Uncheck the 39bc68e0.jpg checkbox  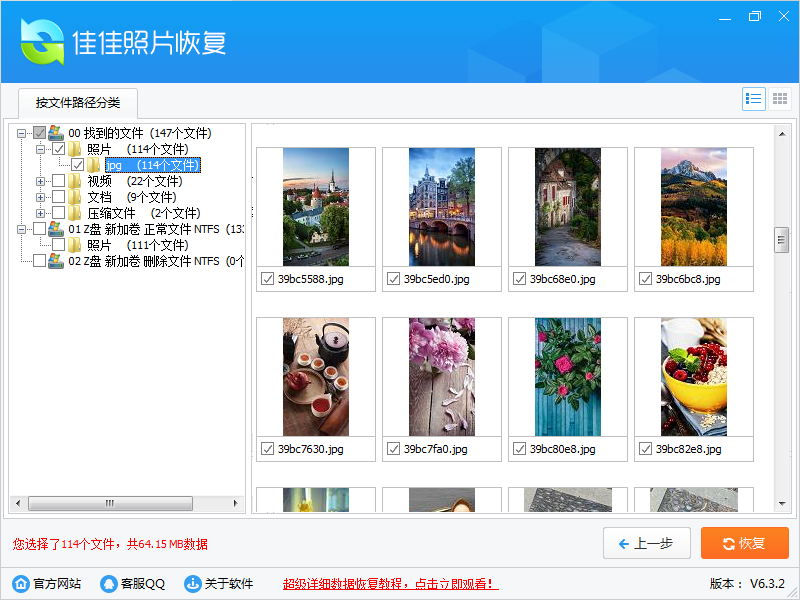[x=519, y=279]
